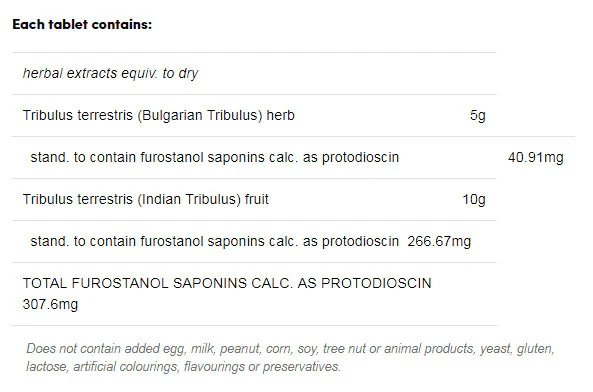Click 'furostanol saponins' in the Indian Tribulus row

[x=202, y=241]
